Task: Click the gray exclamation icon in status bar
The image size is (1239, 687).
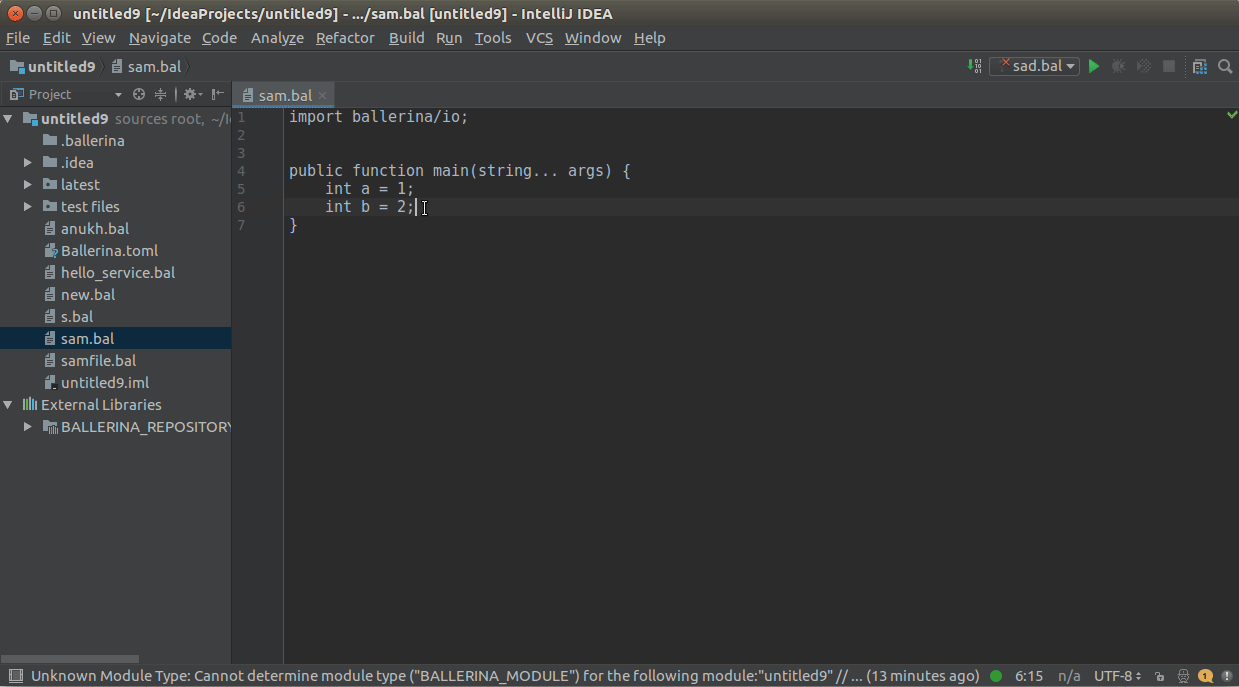Action: click(x=1227, y=677)
